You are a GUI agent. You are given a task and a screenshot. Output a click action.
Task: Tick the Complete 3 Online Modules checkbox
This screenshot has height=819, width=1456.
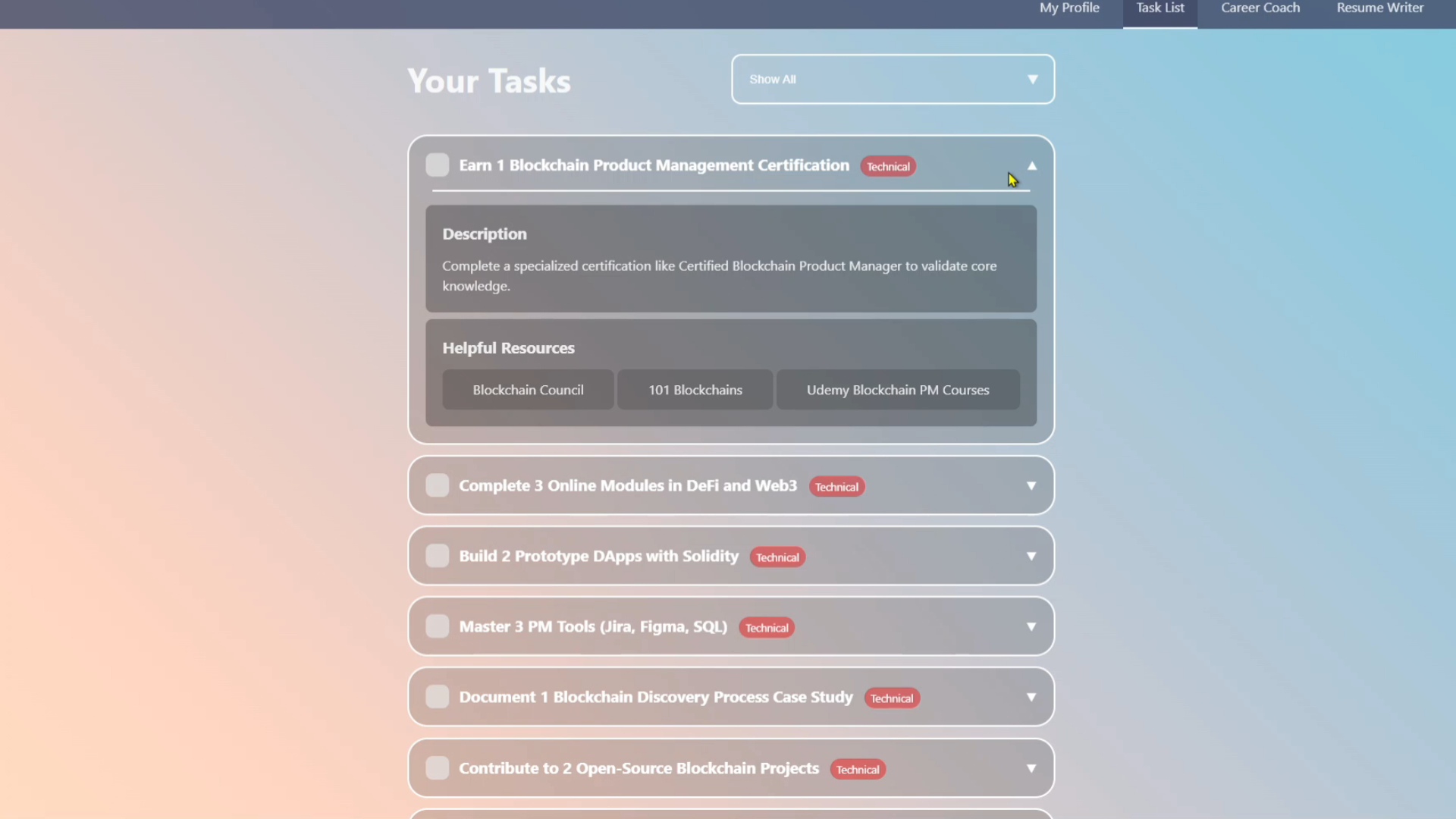point(437,485)
